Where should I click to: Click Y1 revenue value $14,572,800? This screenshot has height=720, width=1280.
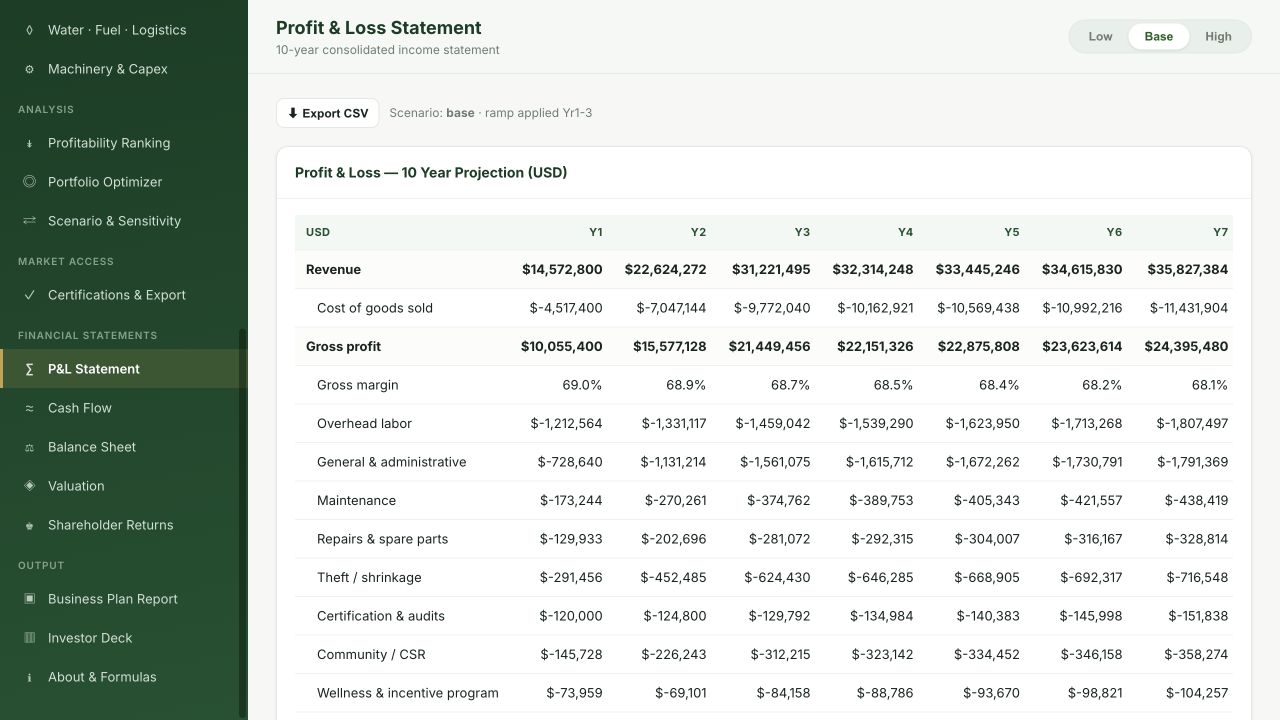point(562,270)
